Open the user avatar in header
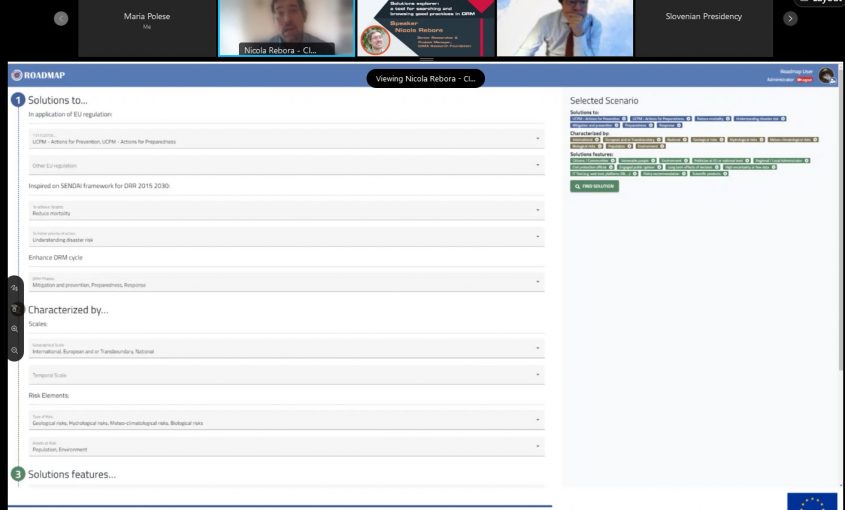 click(826, 75)
